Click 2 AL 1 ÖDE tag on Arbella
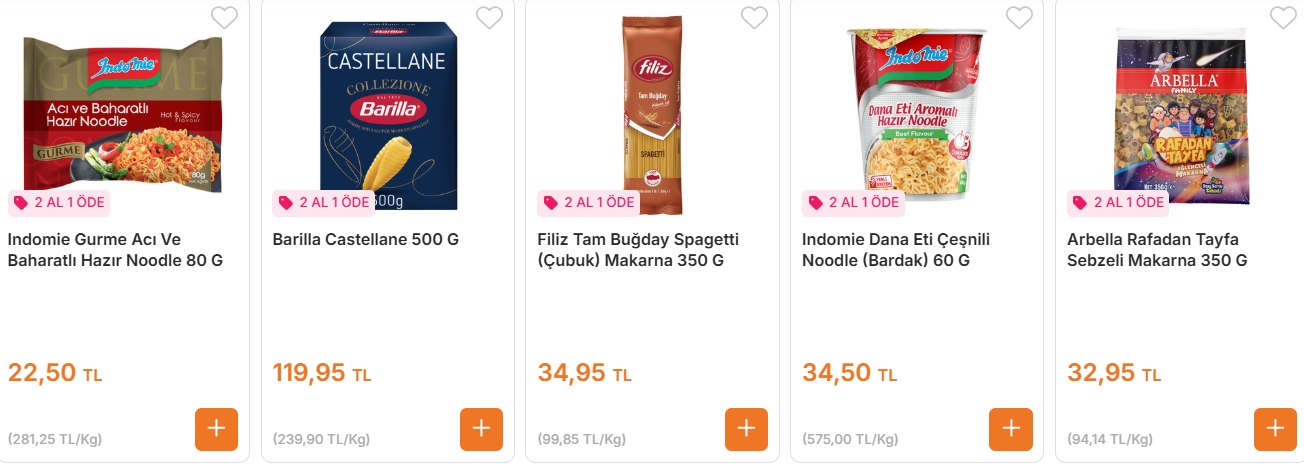 1118,203
